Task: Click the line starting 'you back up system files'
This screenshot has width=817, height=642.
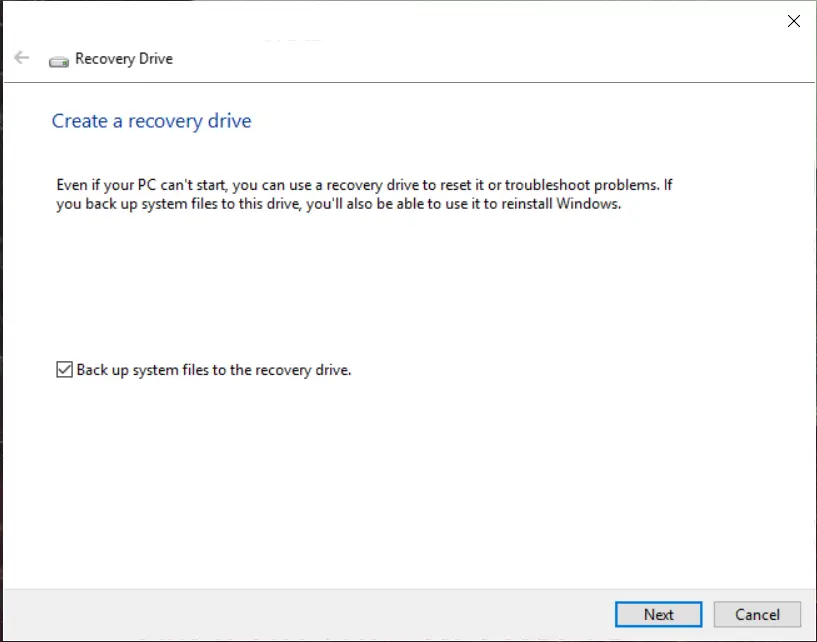Action: pos(339,204)
